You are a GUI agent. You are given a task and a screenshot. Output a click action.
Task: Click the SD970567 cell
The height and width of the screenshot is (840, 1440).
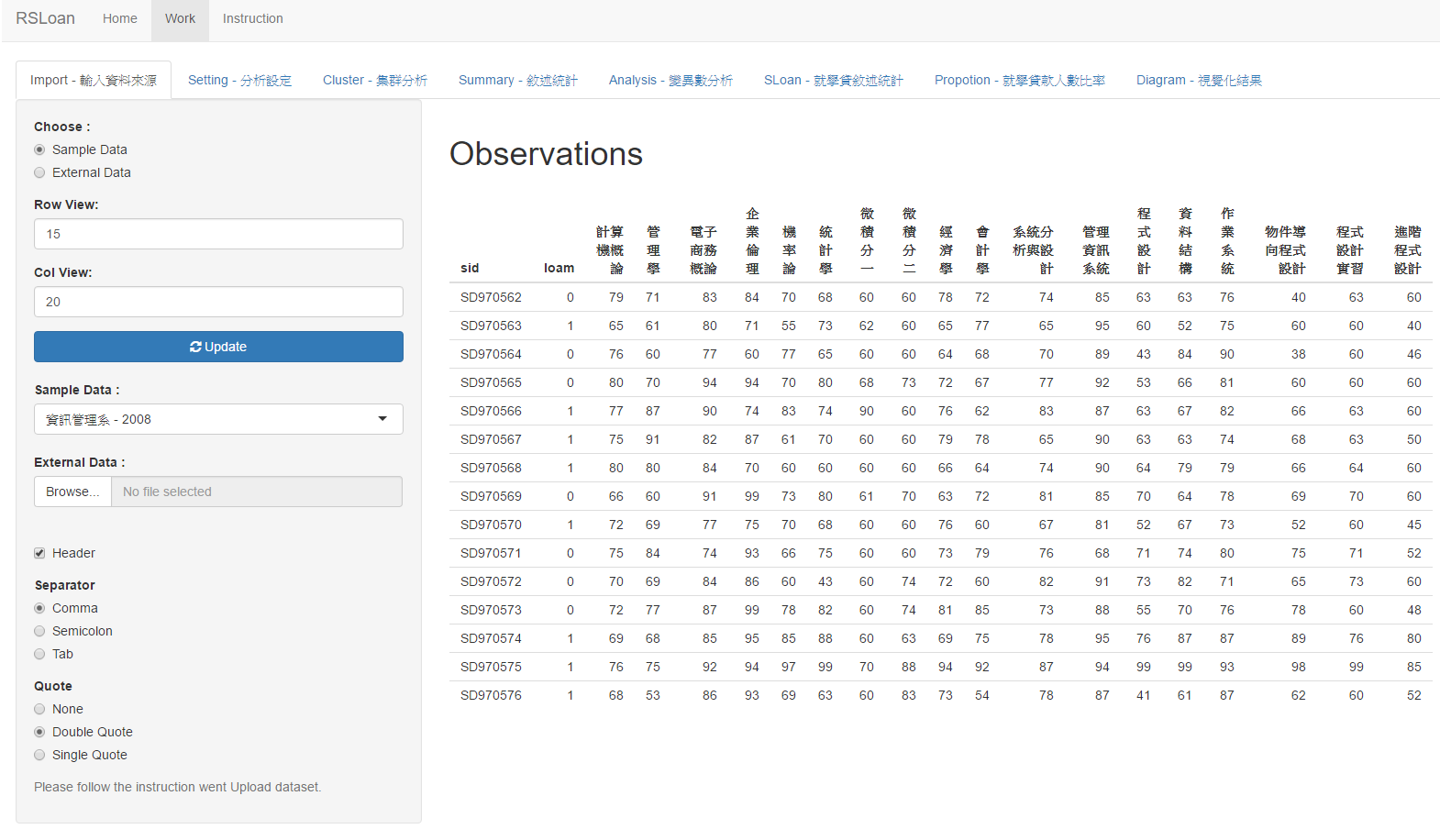click(491, 439)
